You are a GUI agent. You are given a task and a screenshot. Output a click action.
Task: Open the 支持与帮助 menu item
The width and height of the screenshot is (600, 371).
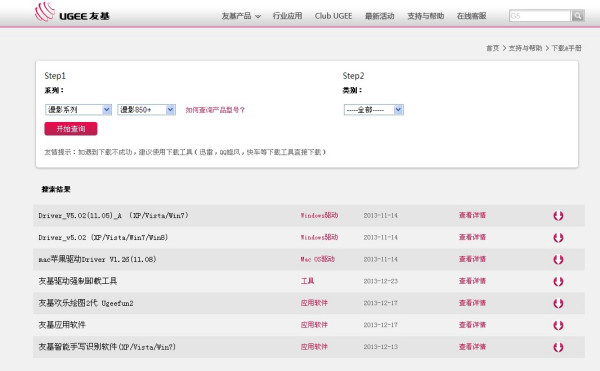(426, 16)
